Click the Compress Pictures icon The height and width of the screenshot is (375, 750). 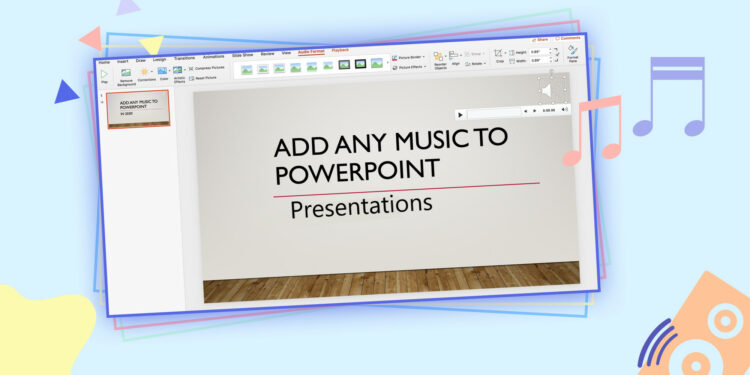tap(191, 68)
